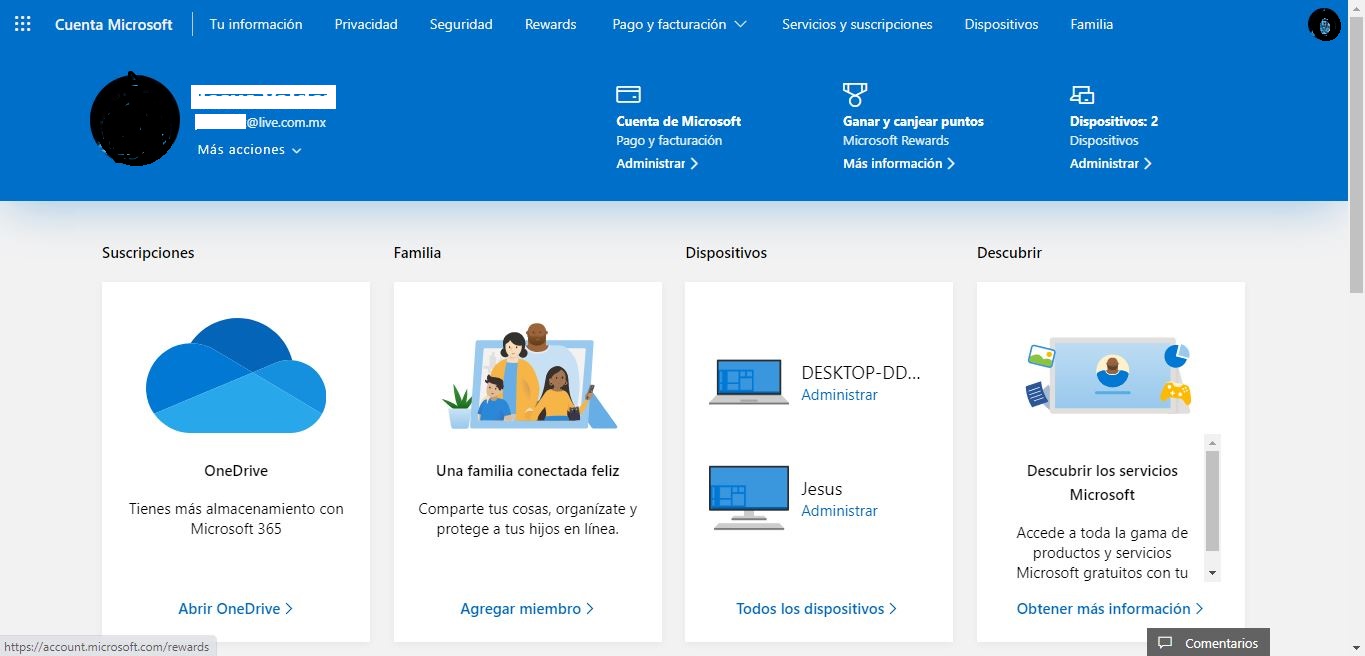Image resolution: width=1365 pixels, height=656 pixels.
Task: Open the Microsoft apps launcher grid icon
Action: pyautogui.click(x=22, y=24)
